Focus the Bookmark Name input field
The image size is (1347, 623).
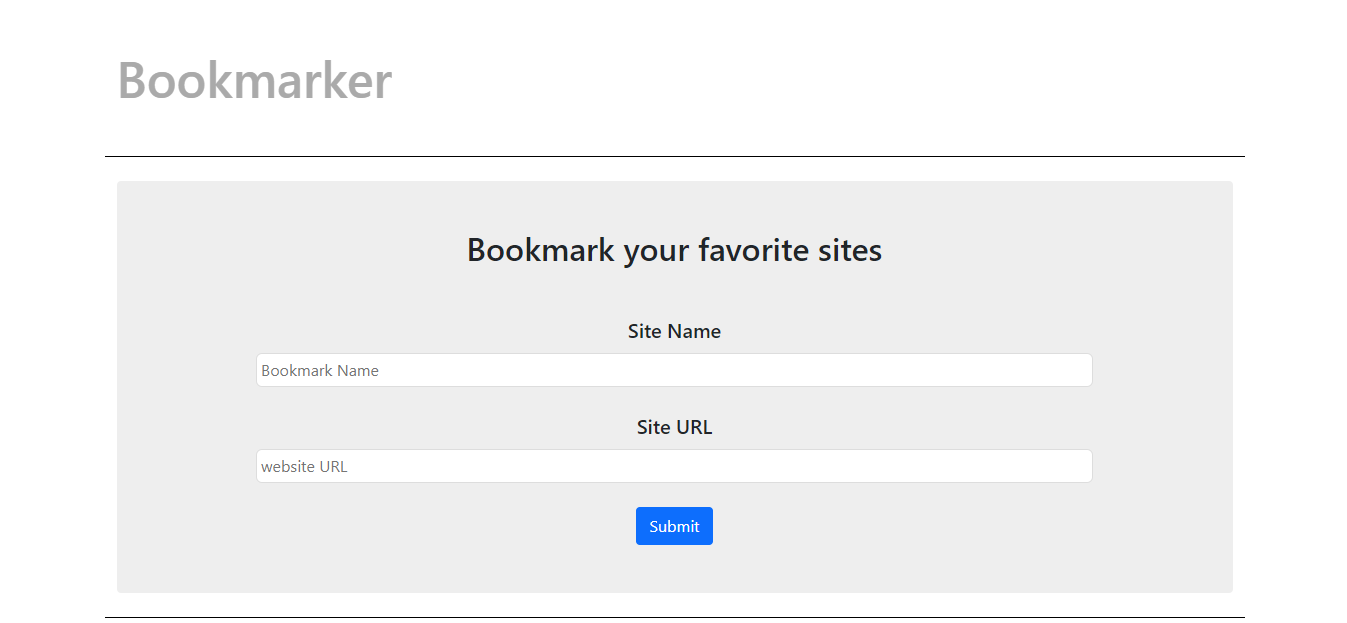coord(674,370)
